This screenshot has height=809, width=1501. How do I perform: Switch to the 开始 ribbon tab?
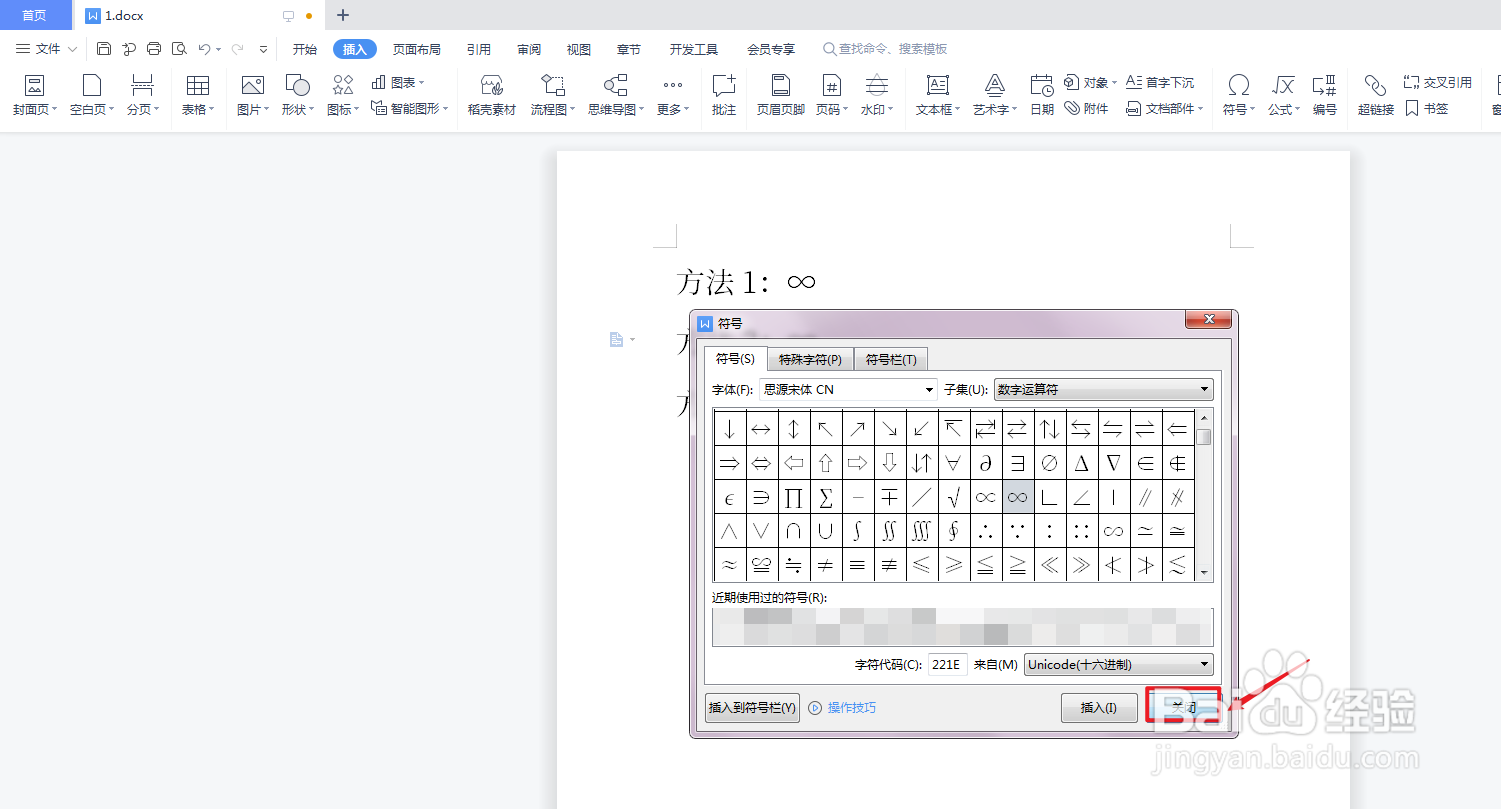point(304,49)
